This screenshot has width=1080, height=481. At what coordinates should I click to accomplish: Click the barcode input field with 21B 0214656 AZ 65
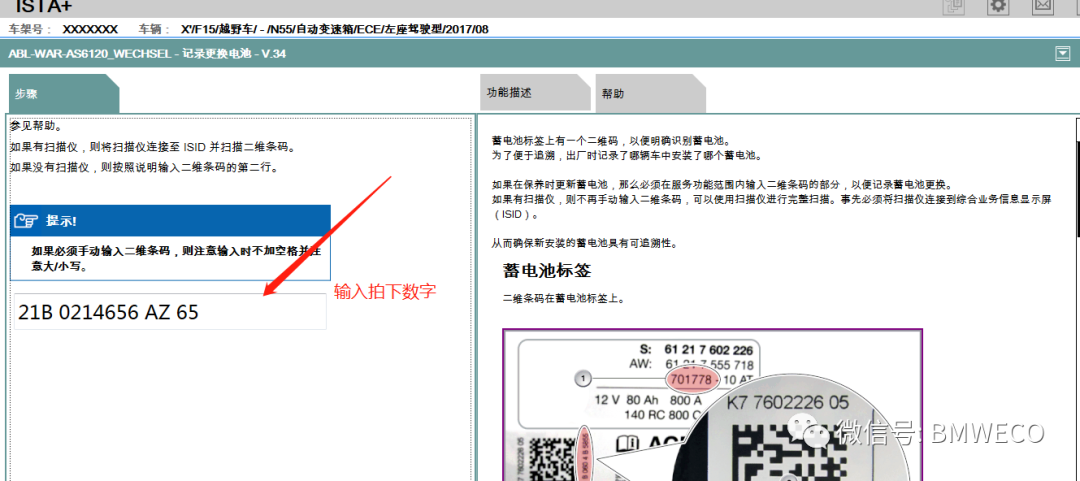pyautogui.click(x=170, y=311)
